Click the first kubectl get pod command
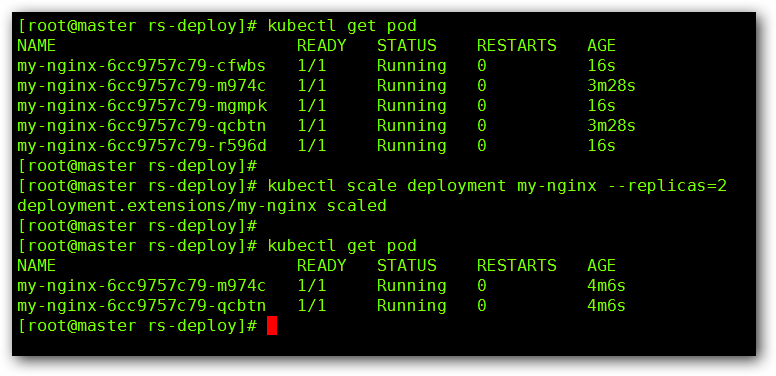Screen dimensions: 776x376 [x=342, y=26]
